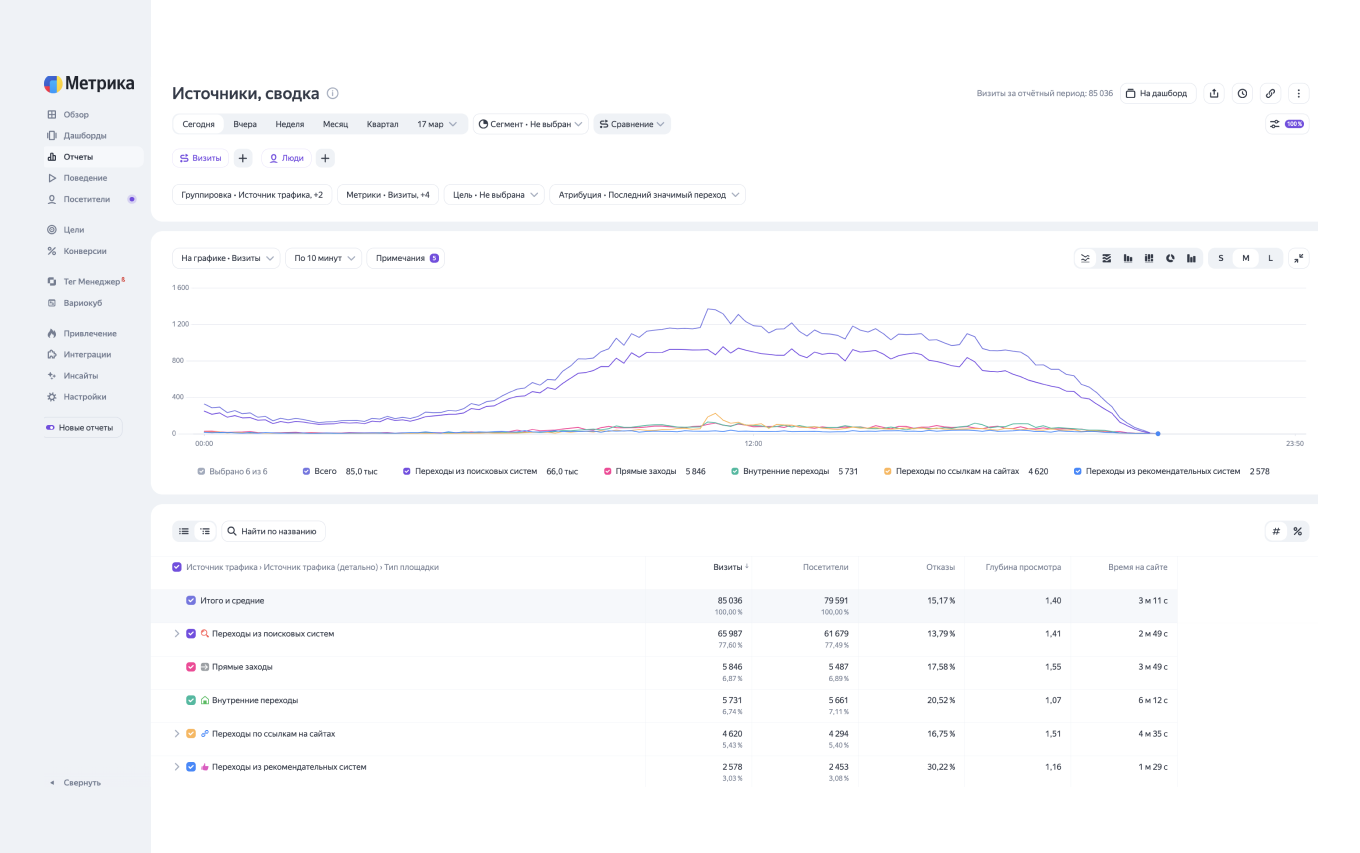Image resolution: width=1360 pixels, height=853 pixels.
Task: Switch chart to pie chart view
Action: [1170, 258]
